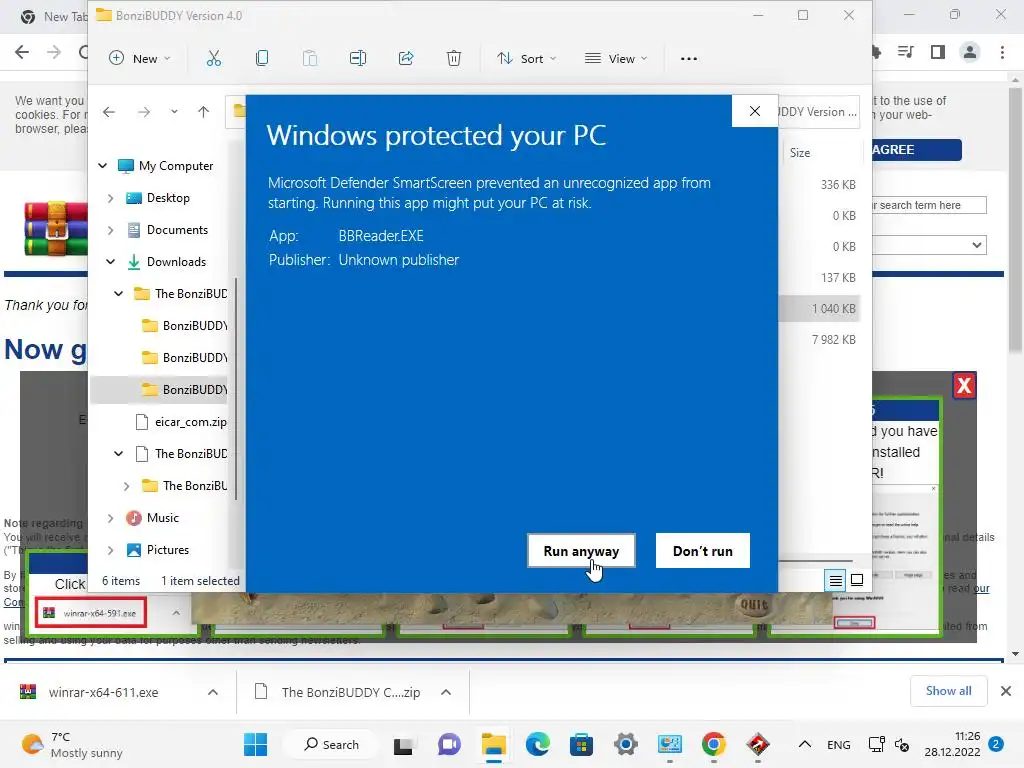Expand the Desktop tree node
Viewport: 1024px width, 768px height.
tap(110, 198)
